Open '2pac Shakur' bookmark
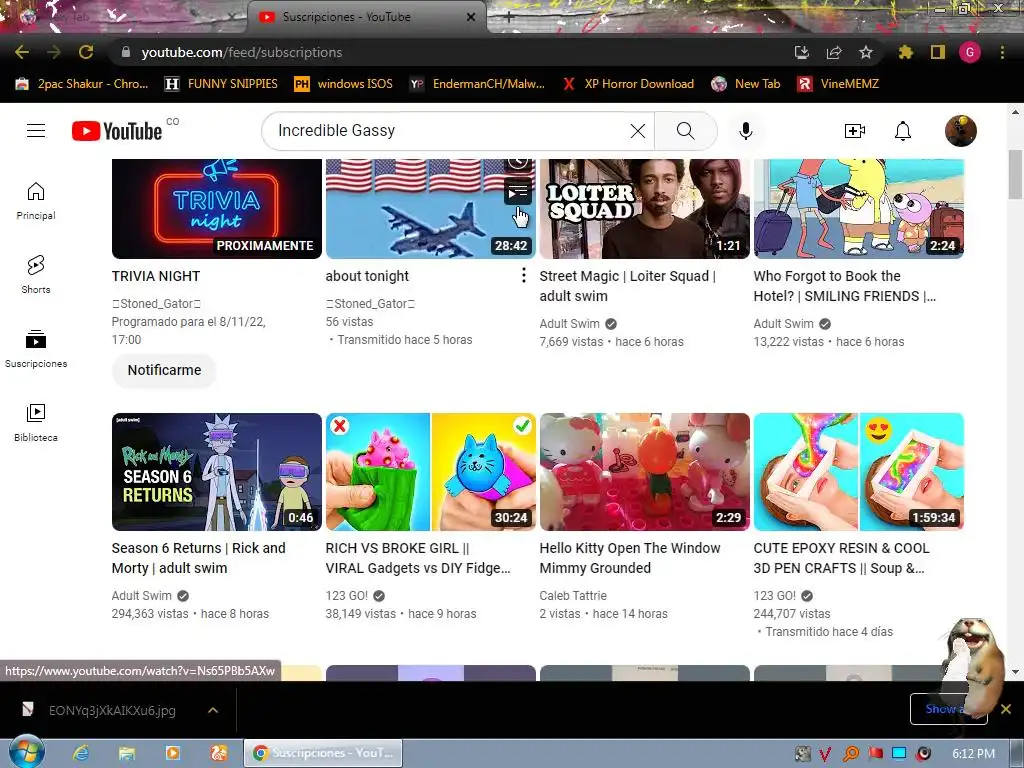Screen dimensions: 1024x768 tap(82, 84)
